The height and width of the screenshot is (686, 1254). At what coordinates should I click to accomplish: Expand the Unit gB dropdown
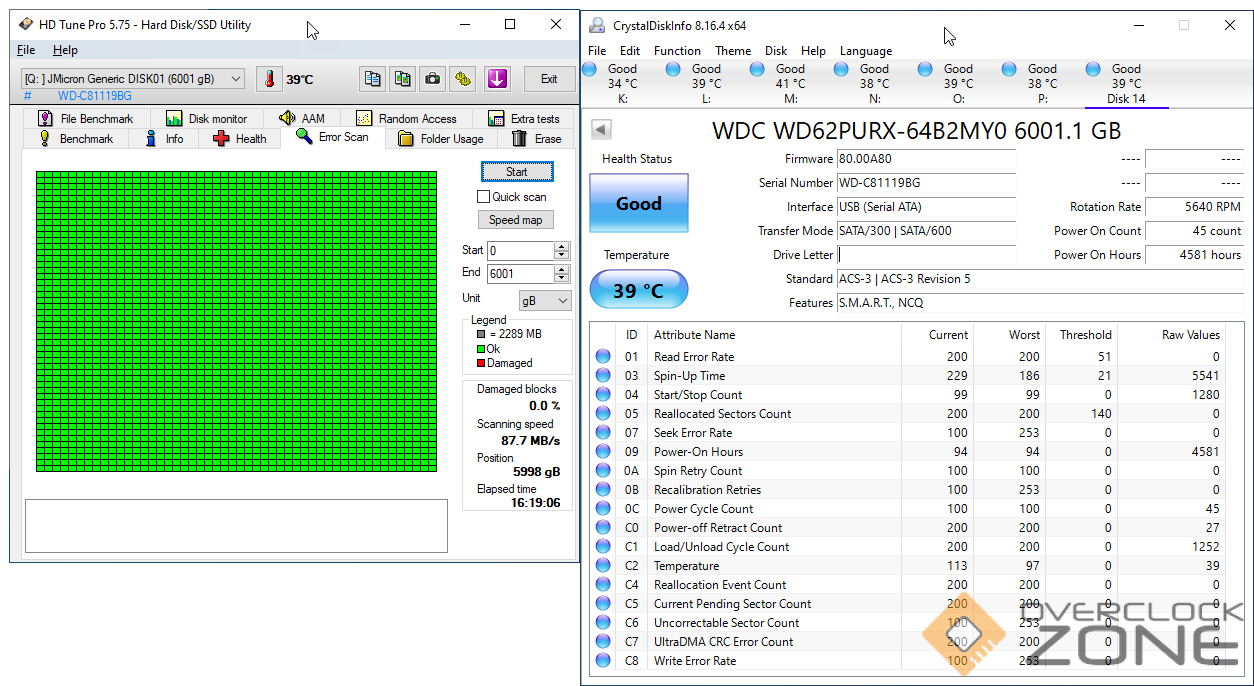[544, 300]
